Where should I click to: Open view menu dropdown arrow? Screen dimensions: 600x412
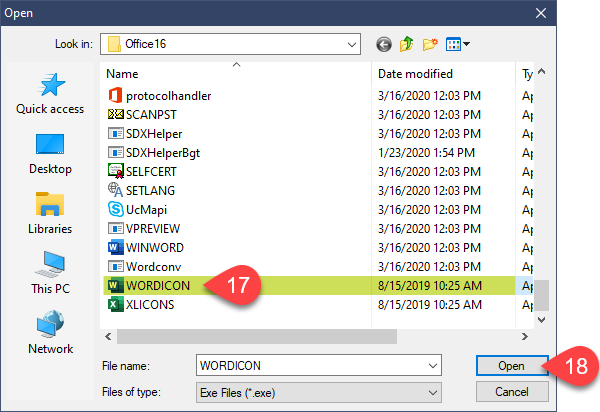466,44
